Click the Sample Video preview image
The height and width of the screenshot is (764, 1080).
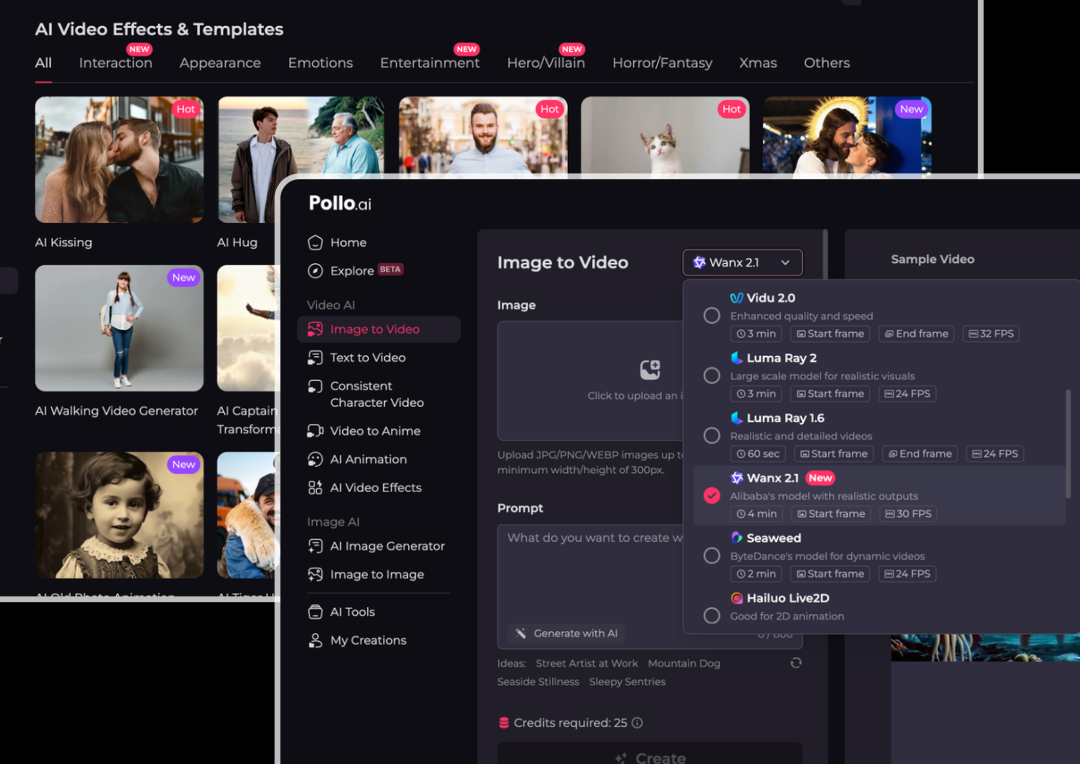coord(985,648)
